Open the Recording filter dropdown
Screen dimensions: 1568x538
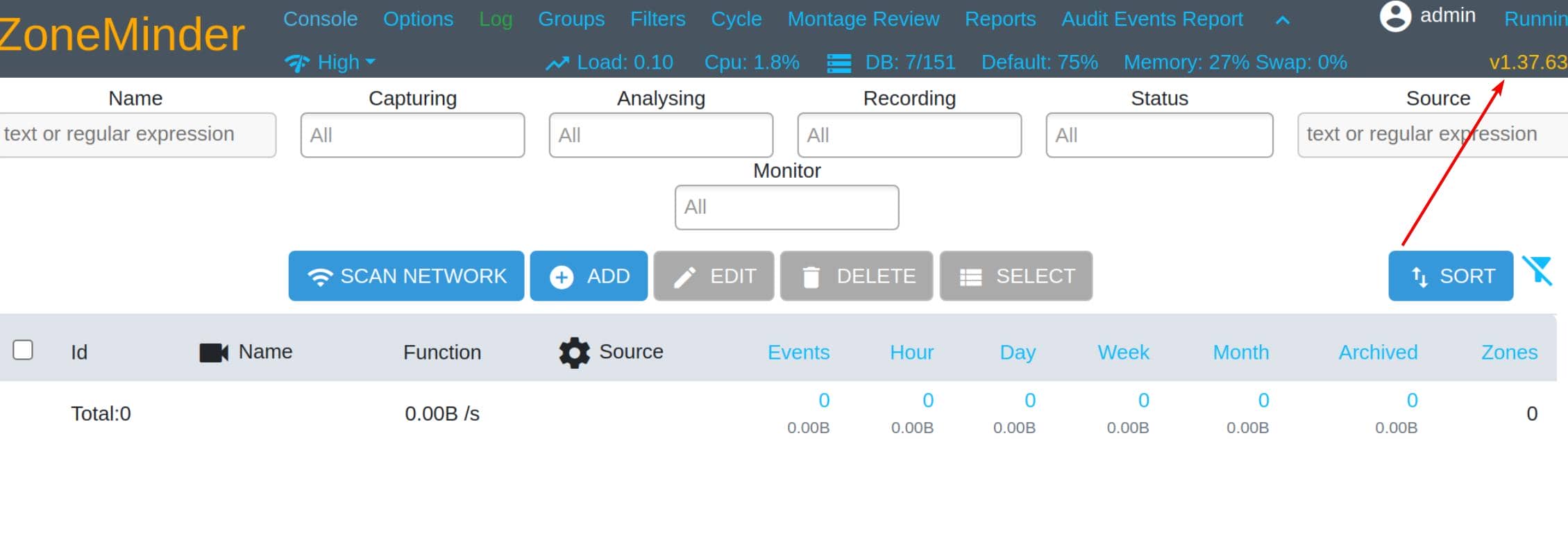click(x=909, y=135)
